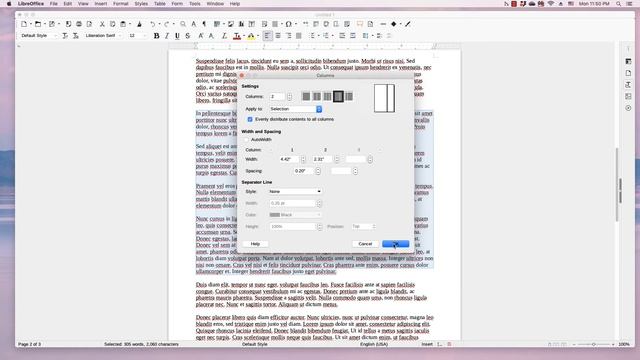Open the Apply to Selection dropdown

coord(296,109)
